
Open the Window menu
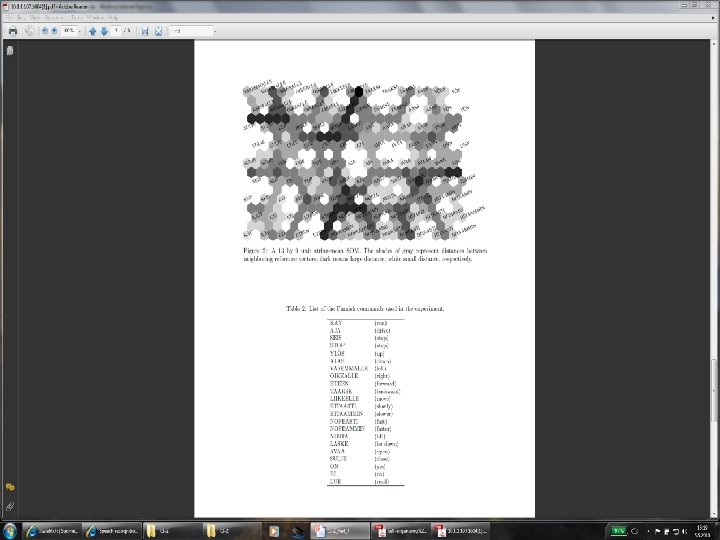(96, 17)
